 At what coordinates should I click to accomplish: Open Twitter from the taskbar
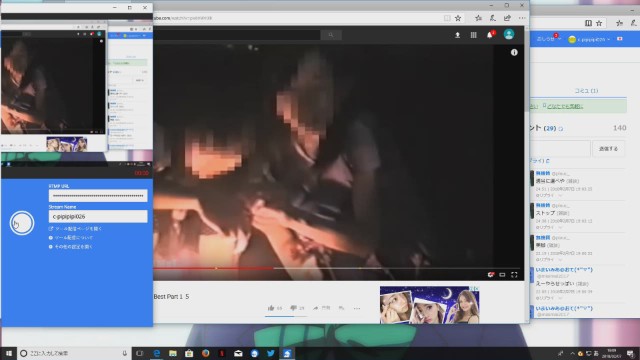271,353
